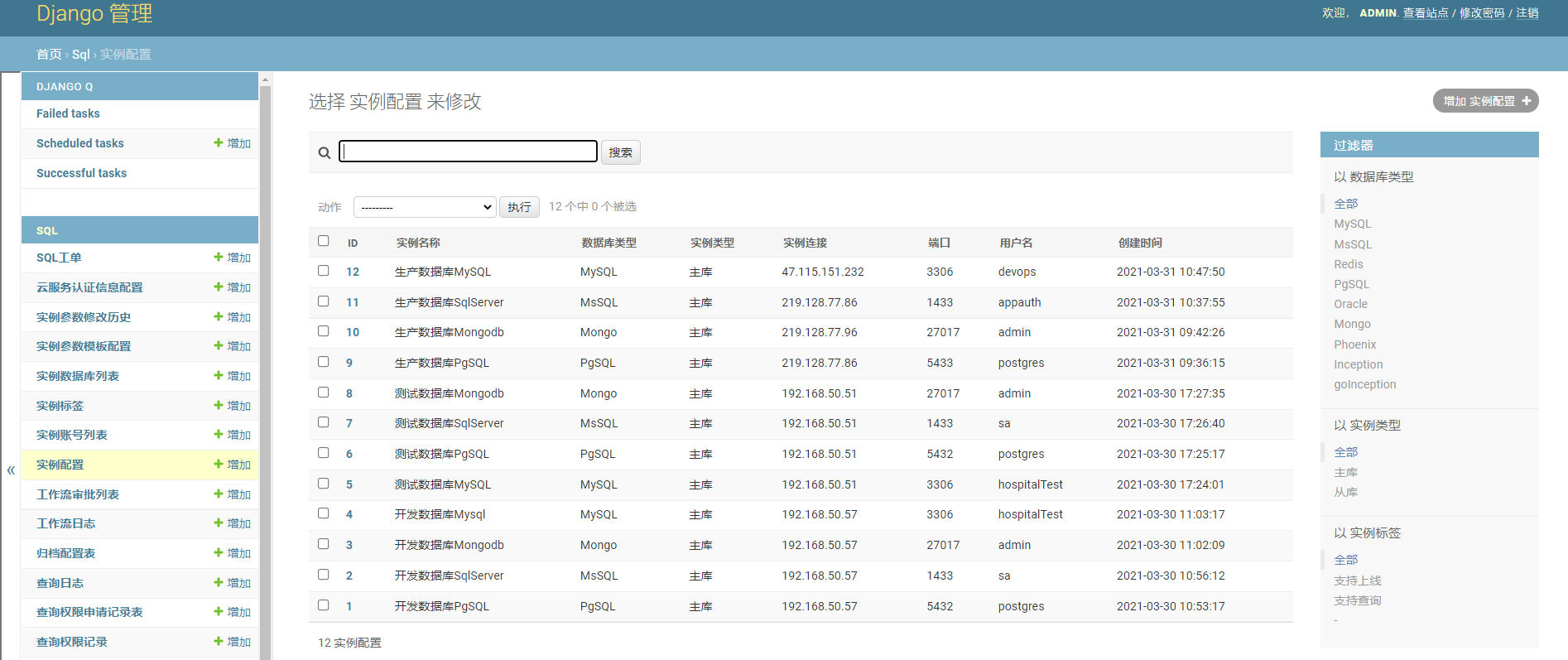Screen dimensions: 1568x660
Task: Focus the instance search text field
Action: (x=469, y=152)
